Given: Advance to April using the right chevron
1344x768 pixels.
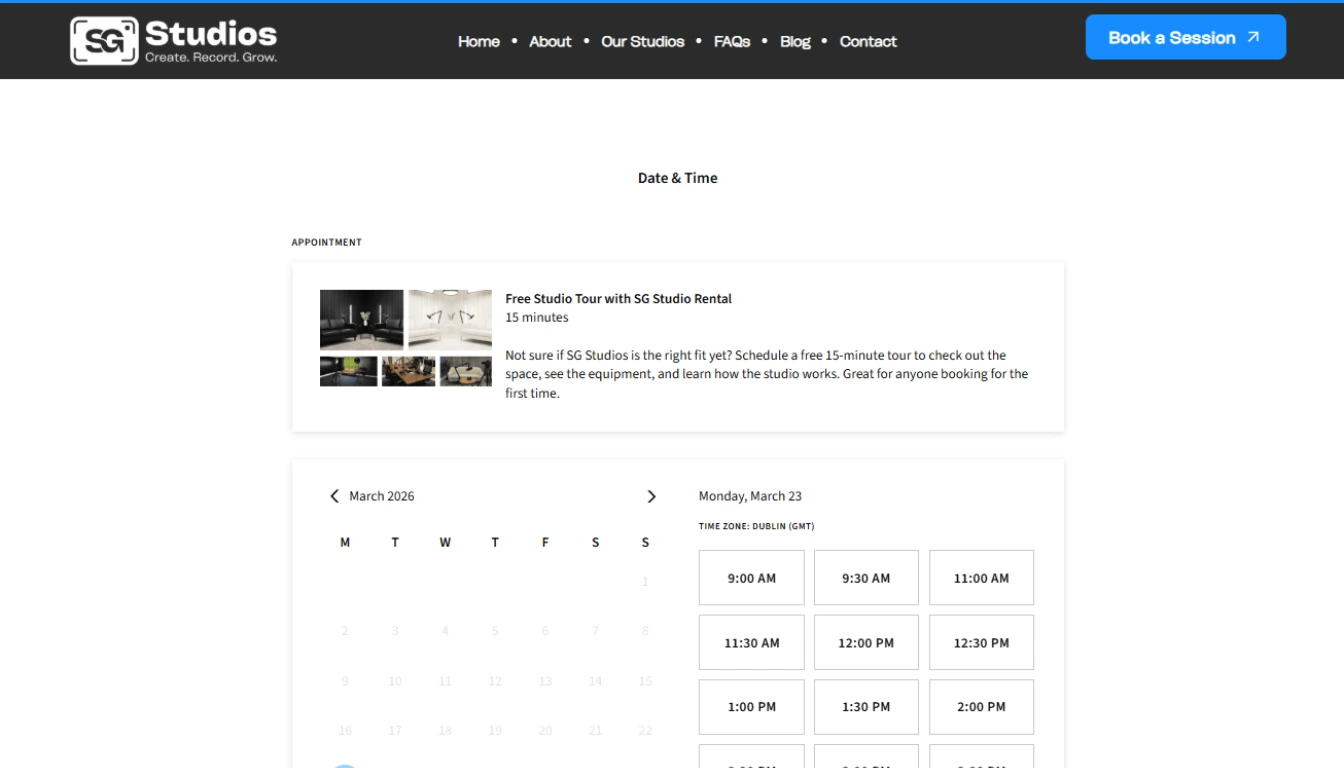Looking at the screenshot, I should tap(651, 496).
